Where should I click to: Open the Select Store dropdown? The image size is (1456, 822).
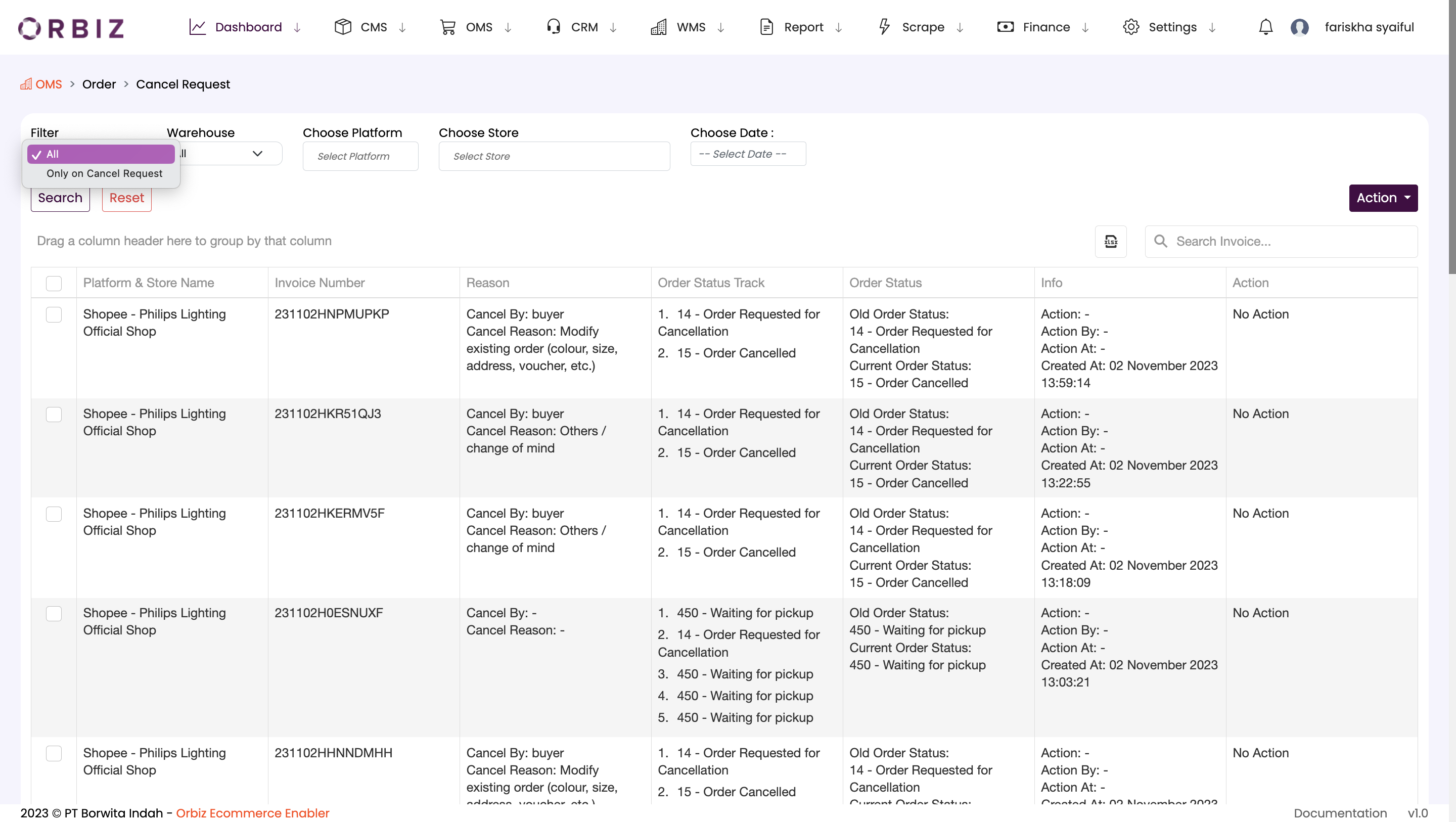[555, 156]
